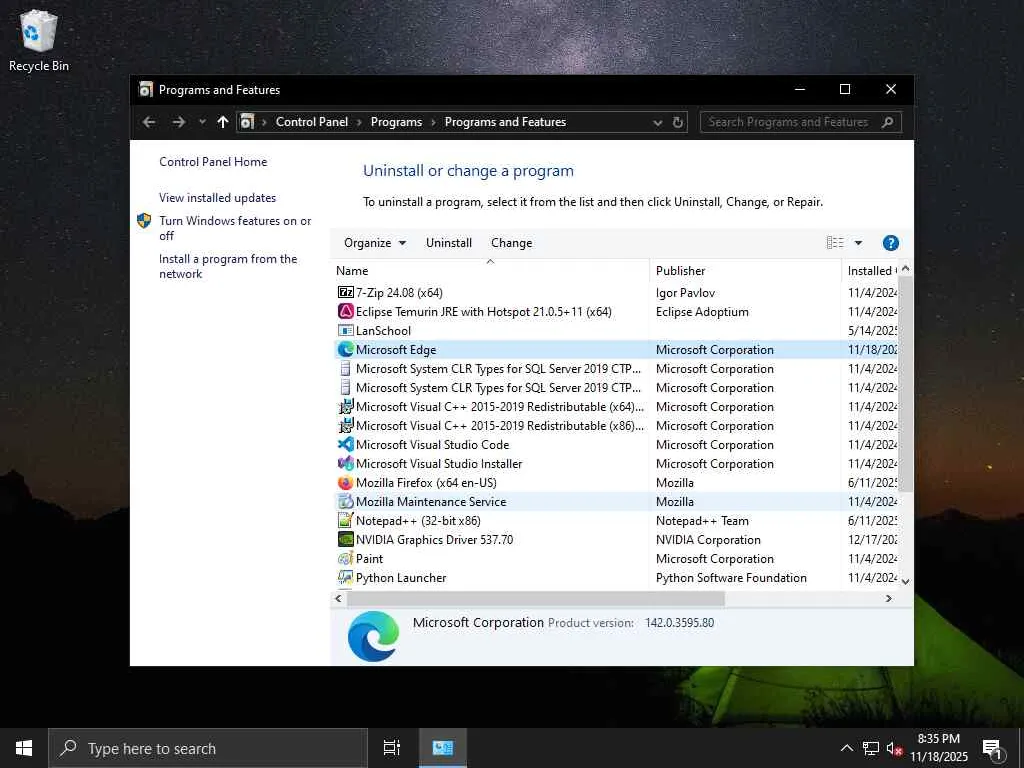1024x768 pixels.
Task: Click the 7-Zip program icon
Action: click(x=345, y=293)
